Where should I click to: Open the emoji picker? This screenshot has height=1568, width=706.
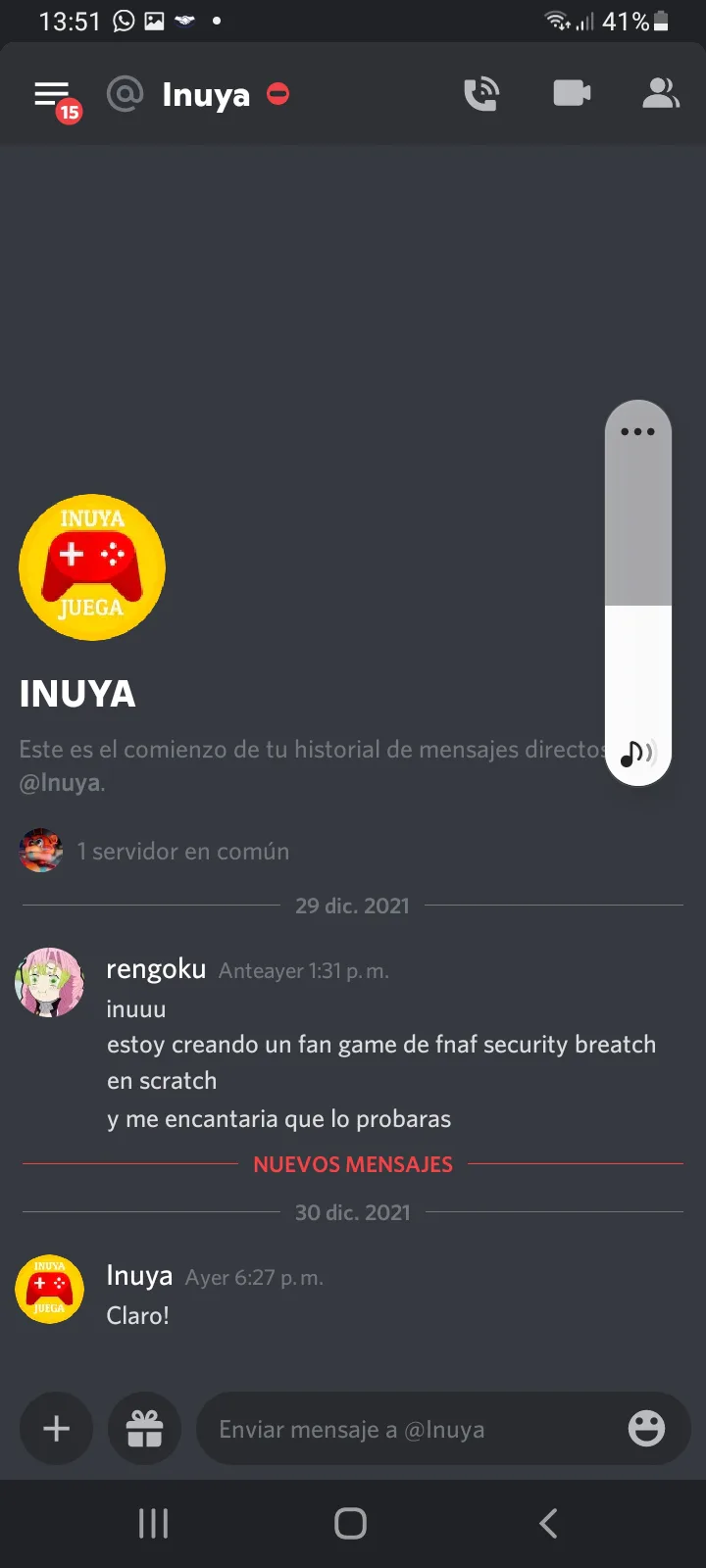coord(646,1428)
